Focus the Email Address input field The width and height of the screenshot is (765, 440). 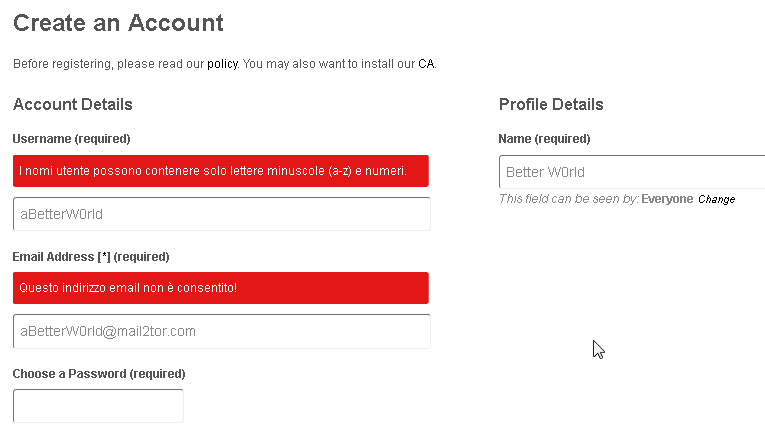tap(221, 331)
